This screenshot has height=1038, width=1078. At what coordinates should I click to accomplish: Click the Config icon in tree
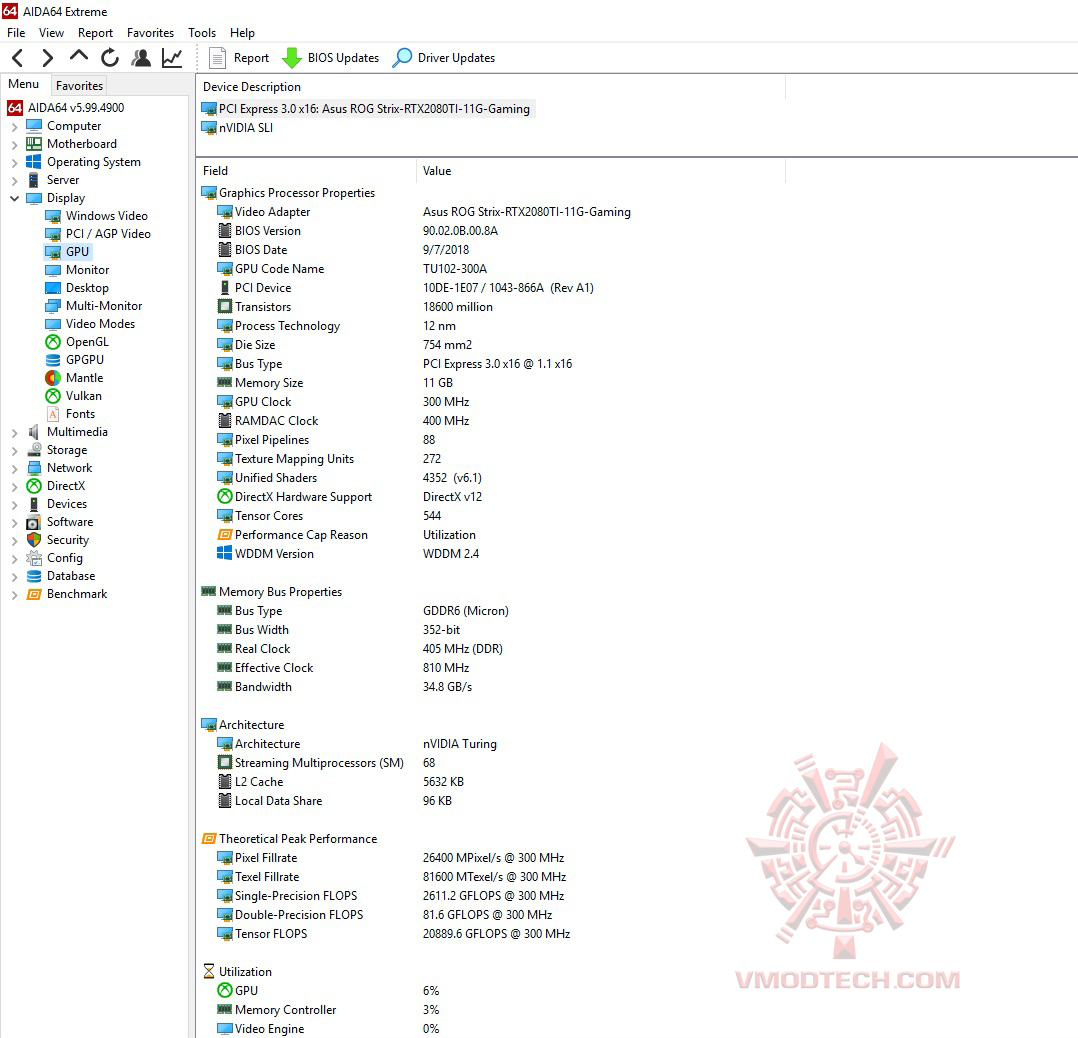34,558
